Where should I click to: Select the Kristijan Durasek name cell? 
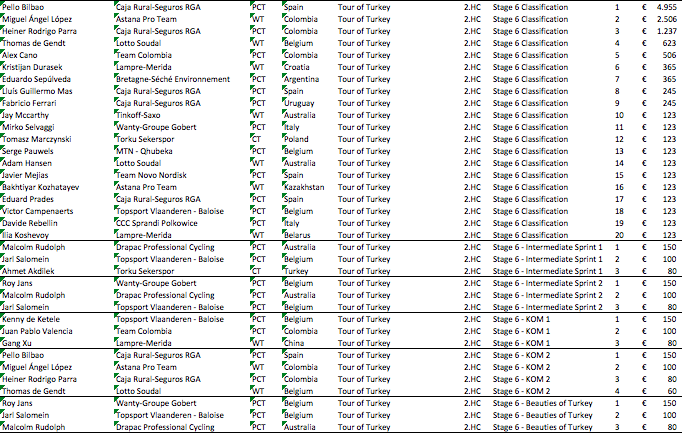(x=32, y=67)
